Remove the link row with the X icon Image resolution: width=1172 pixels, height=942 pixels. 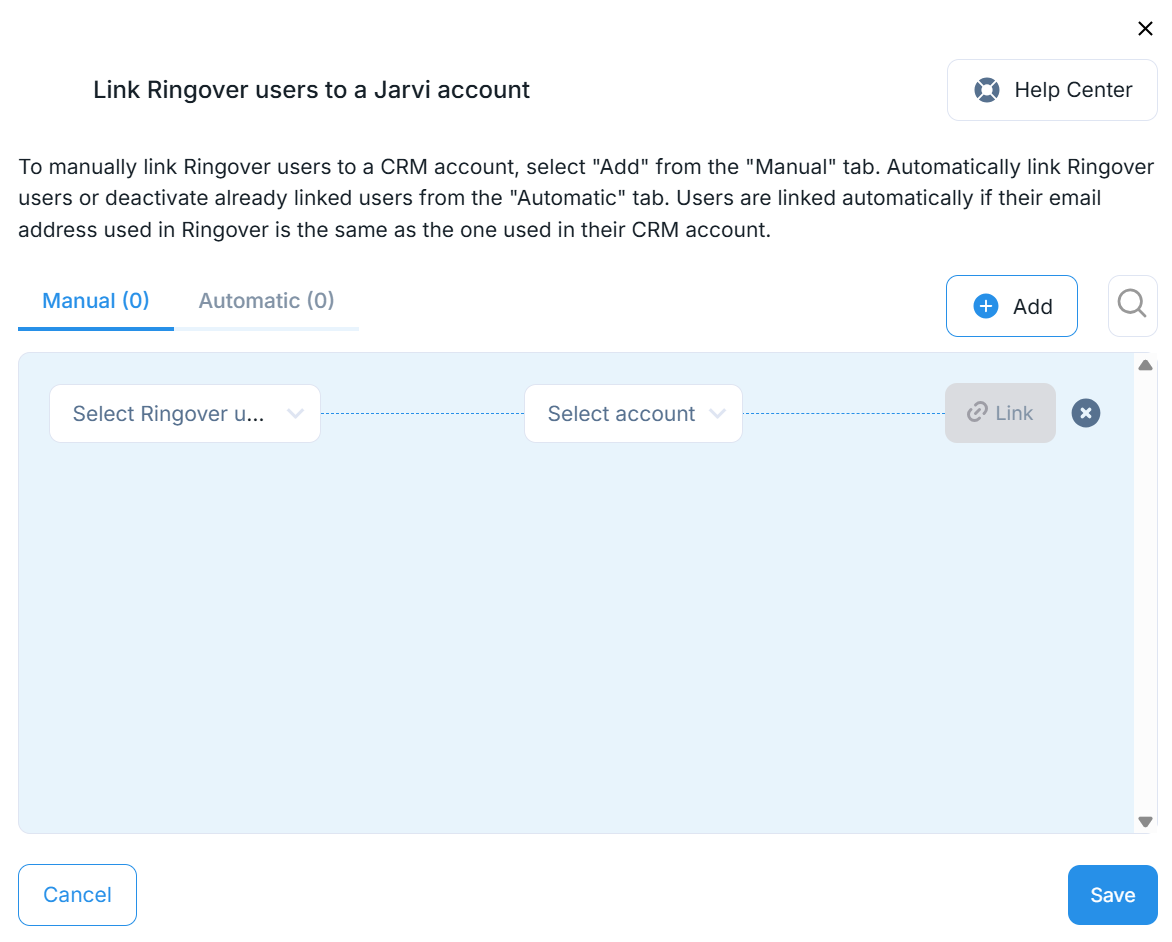coord(1085,413)
